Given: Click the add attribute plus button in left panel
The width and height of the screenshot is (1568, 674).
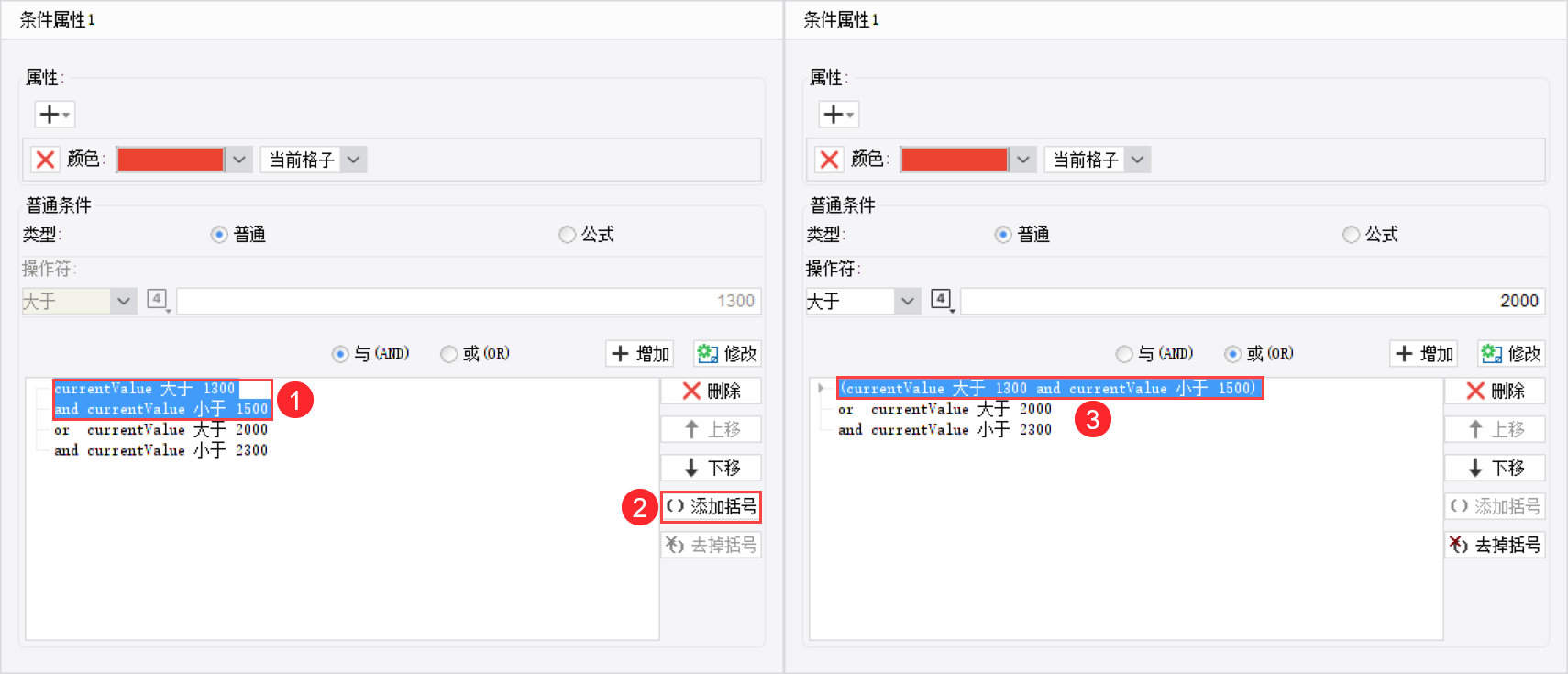Looking at the screenshot, I should click(x=54, y=115).
